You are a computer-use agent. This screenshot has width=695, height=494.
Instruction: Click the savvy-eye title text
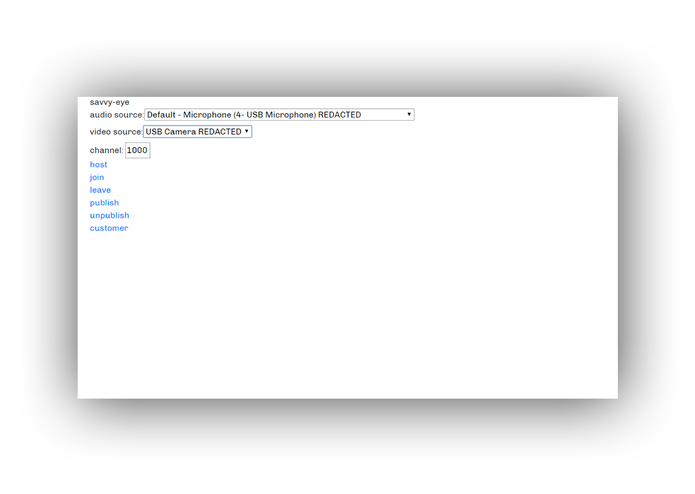109,102
